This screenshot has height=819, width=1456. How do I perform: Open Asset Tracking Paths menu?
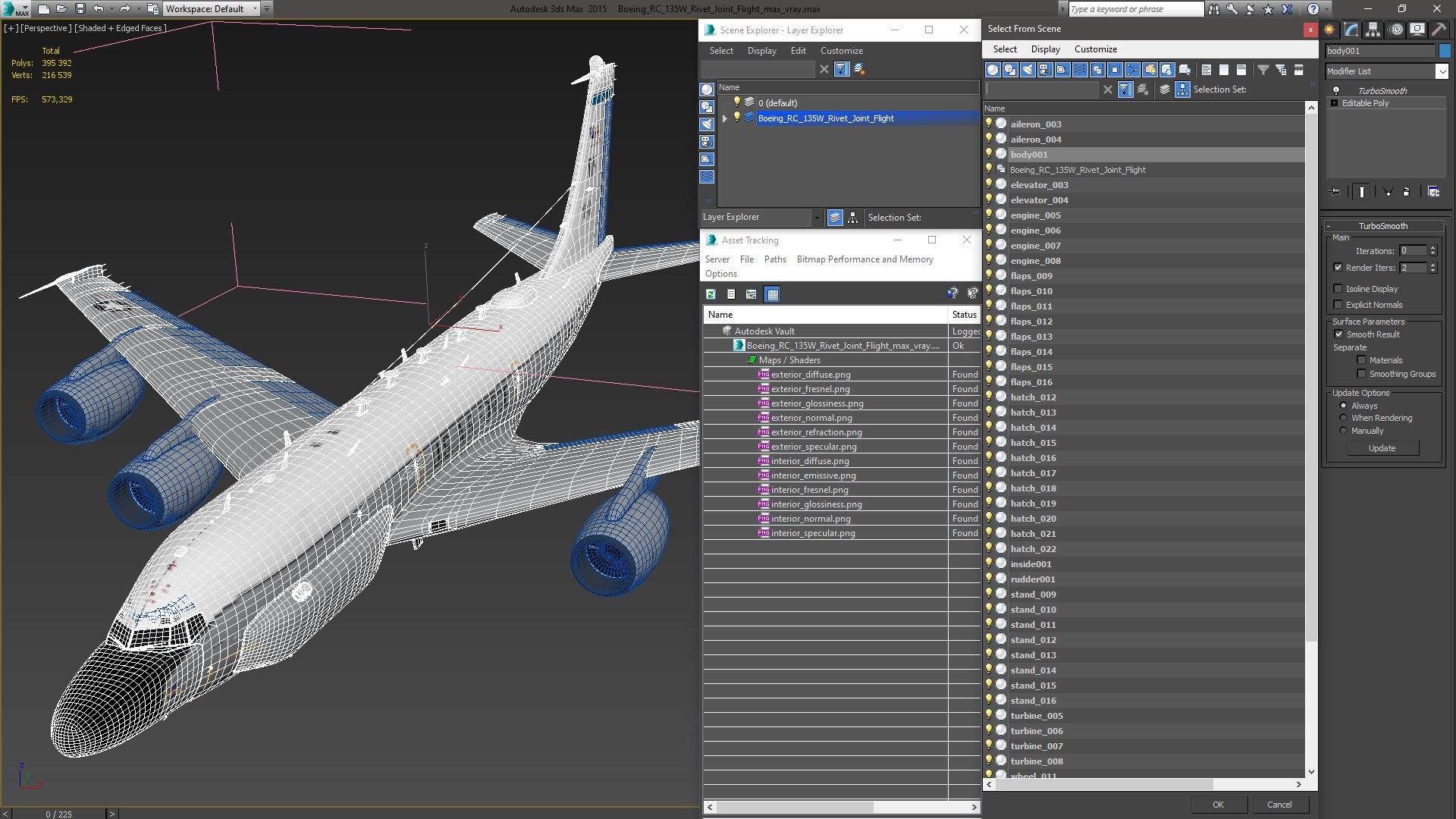[x=775, y=259]
